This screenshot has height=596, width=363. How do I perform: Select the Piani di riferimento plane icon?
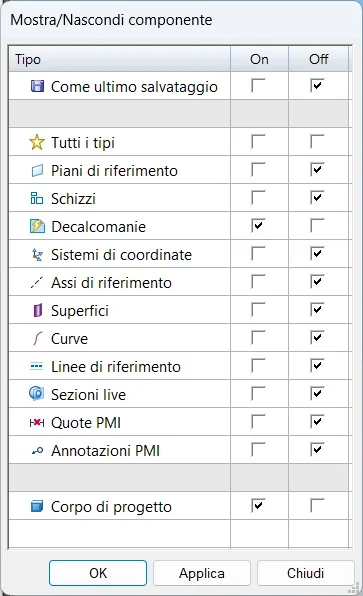[37, 171]
